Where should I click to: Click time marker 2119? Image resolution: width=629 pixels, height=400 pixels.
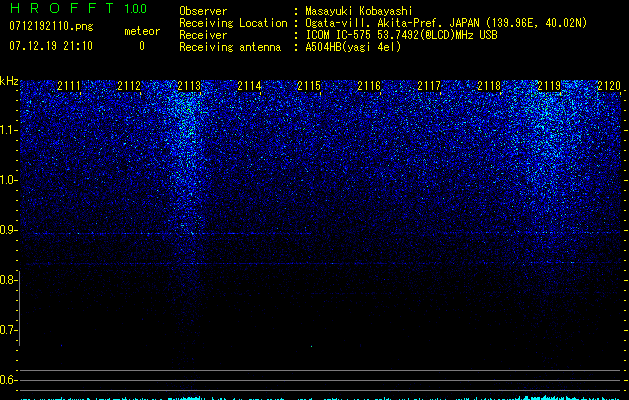549,86
